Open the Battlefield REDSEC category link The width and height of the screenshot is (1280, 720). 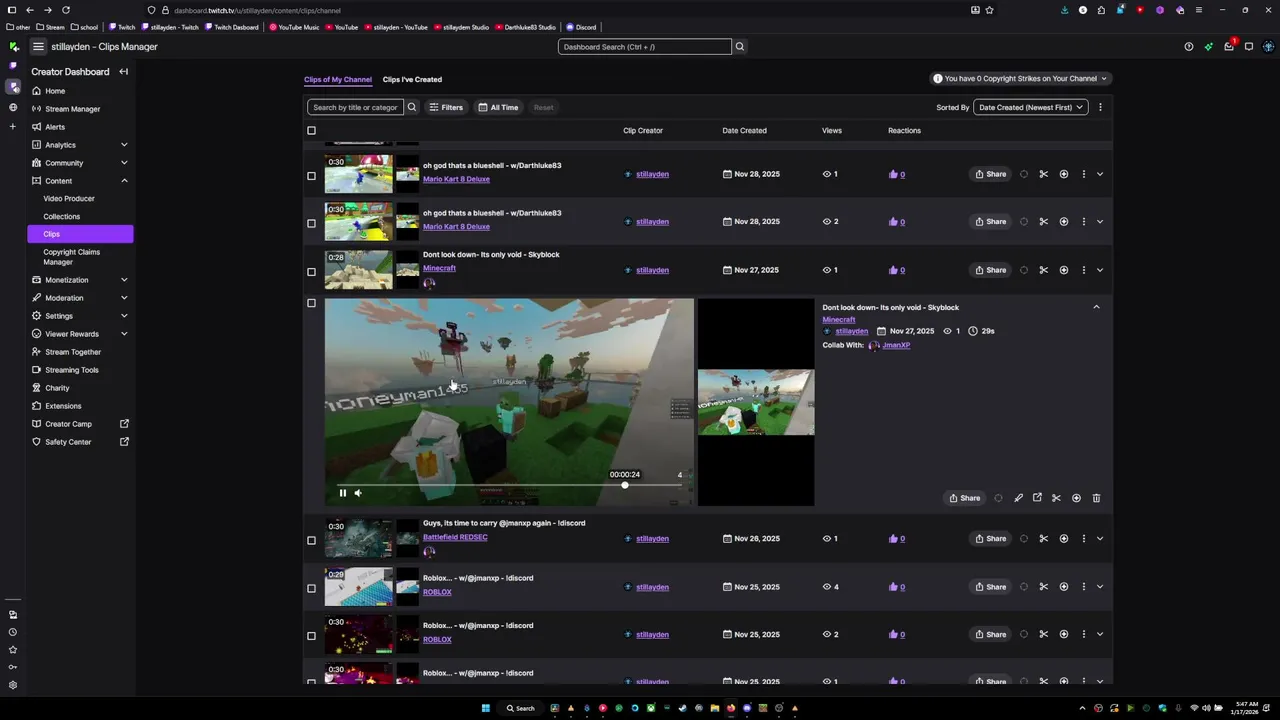[455, 537]
